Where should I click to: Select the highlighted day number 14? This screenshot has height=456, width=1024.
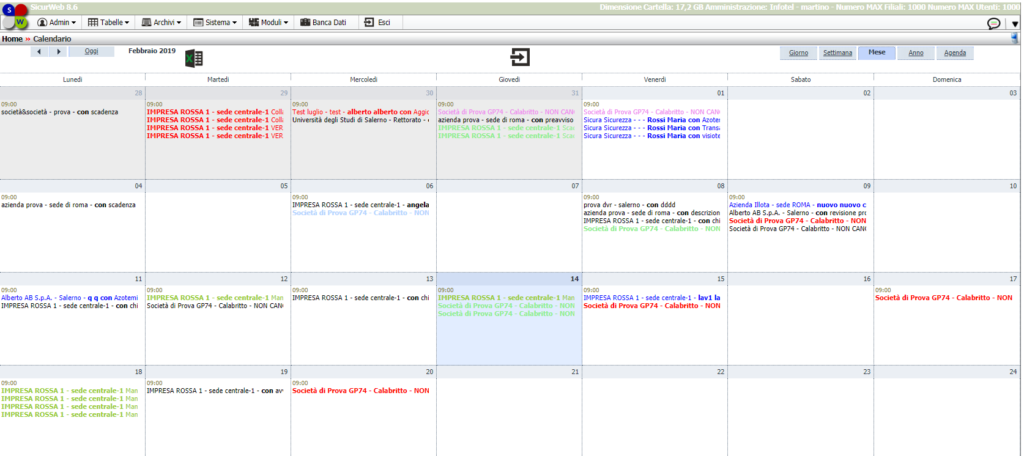(575, 279)
